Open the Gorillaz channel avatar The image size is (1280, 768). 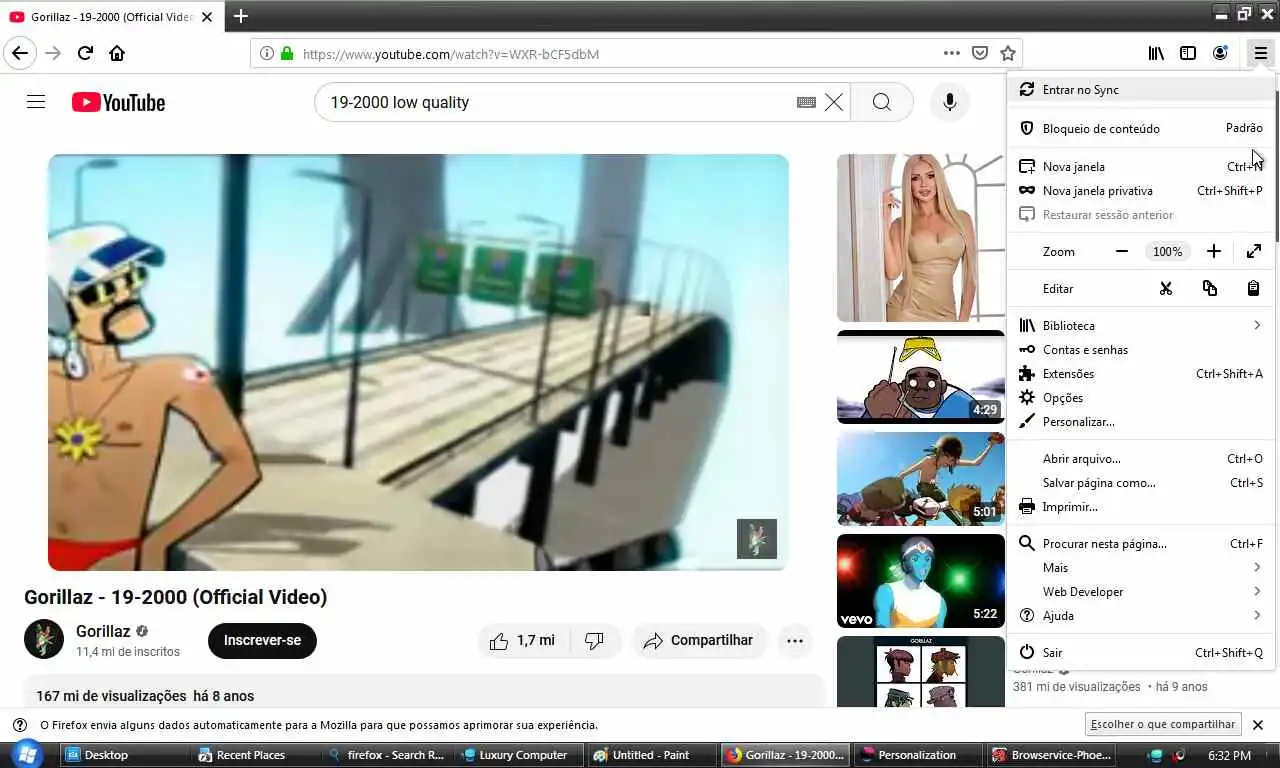(x=44, y=640)
